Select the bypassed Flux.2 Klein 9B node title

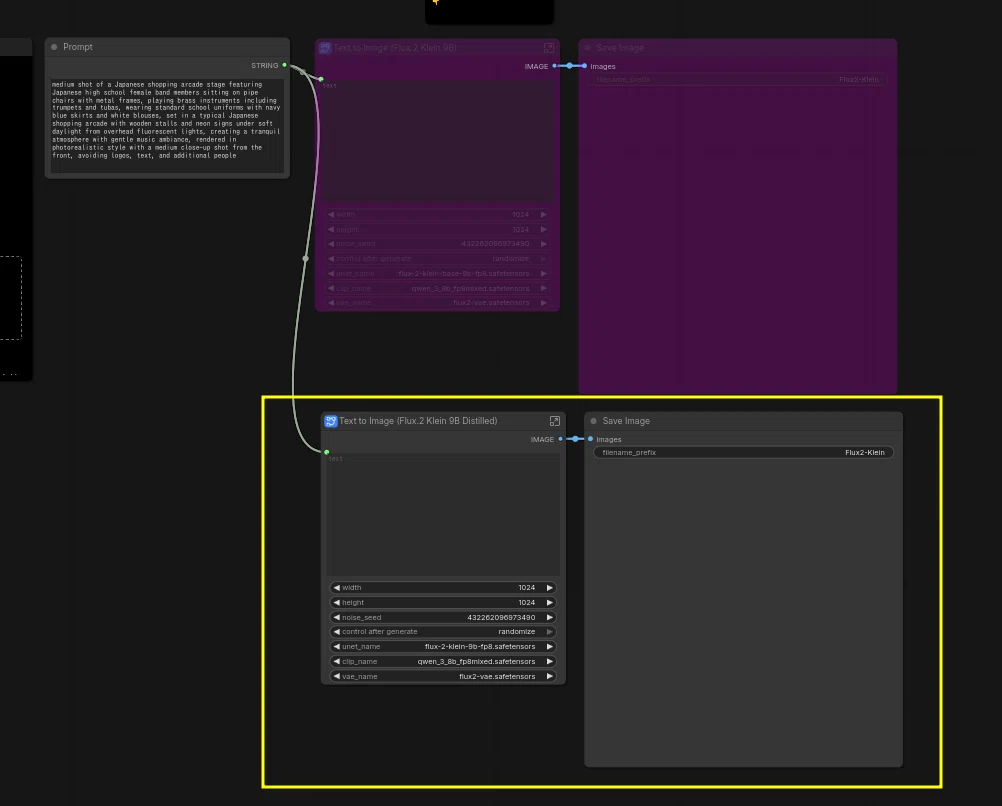click(395, 48)
